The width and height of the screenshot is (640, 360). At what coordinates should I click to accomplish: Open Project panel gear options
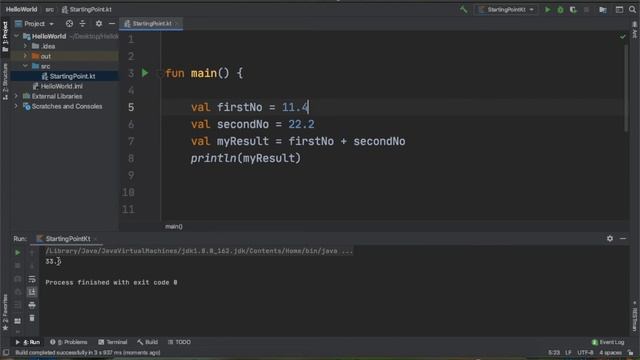(99, 24)
